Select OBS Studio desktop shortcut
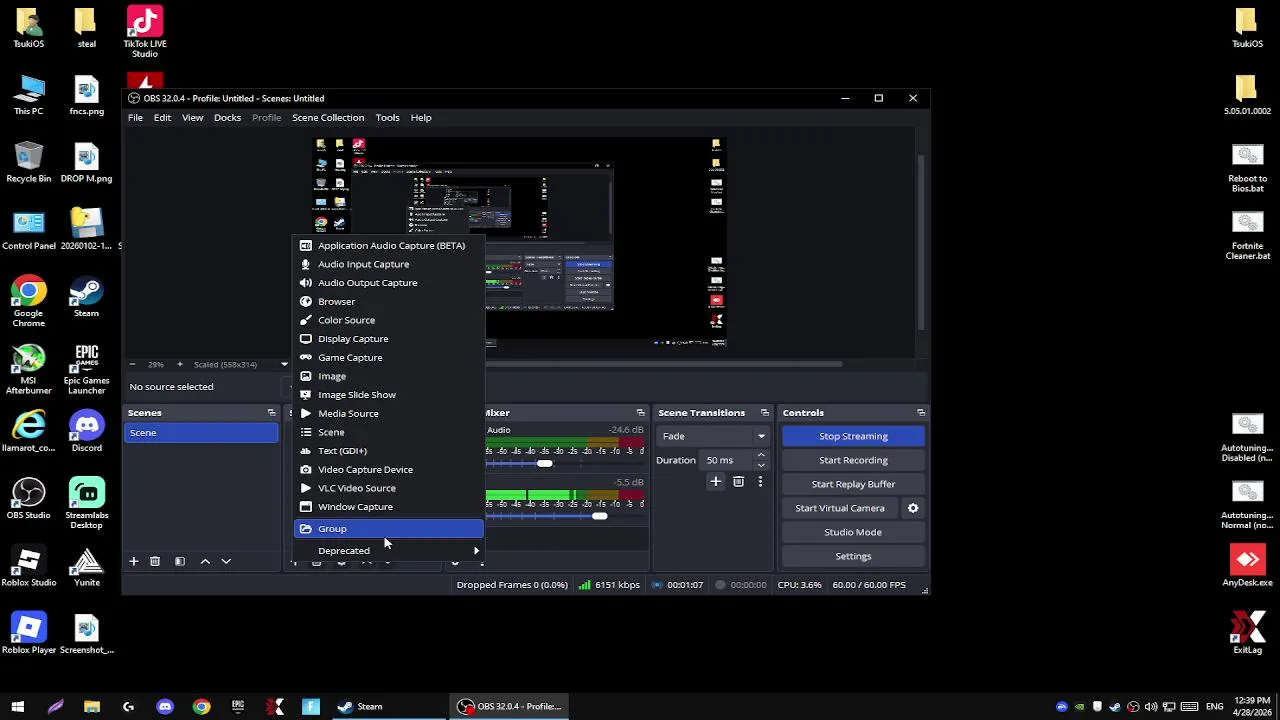 (x=29, y=499)
